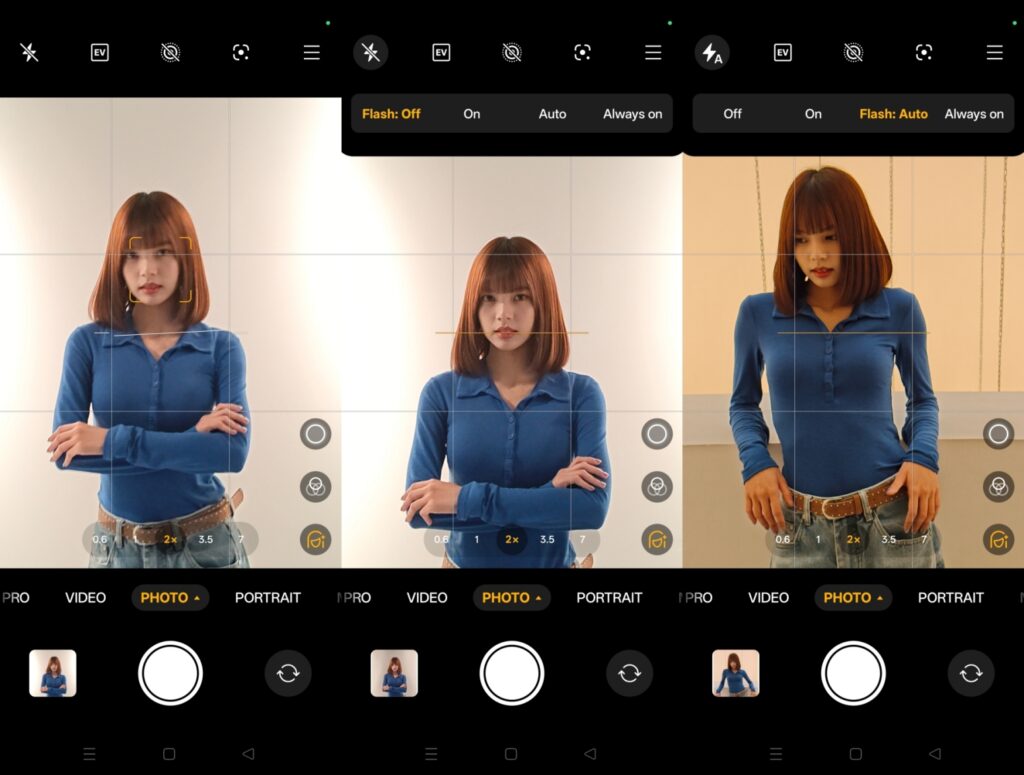Tap the flash-off icon in the left camera screen
The image size is (1024, 775).
click(x=29, y=53)
